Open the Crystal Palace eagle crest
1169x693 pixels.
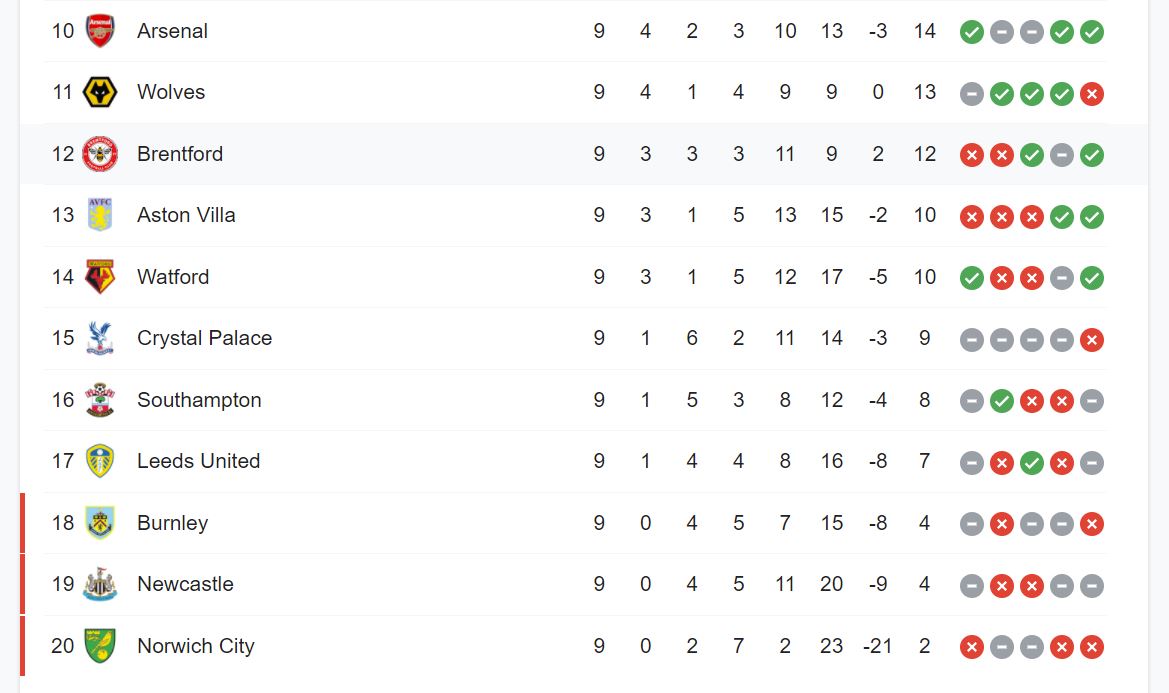point(100,338)
